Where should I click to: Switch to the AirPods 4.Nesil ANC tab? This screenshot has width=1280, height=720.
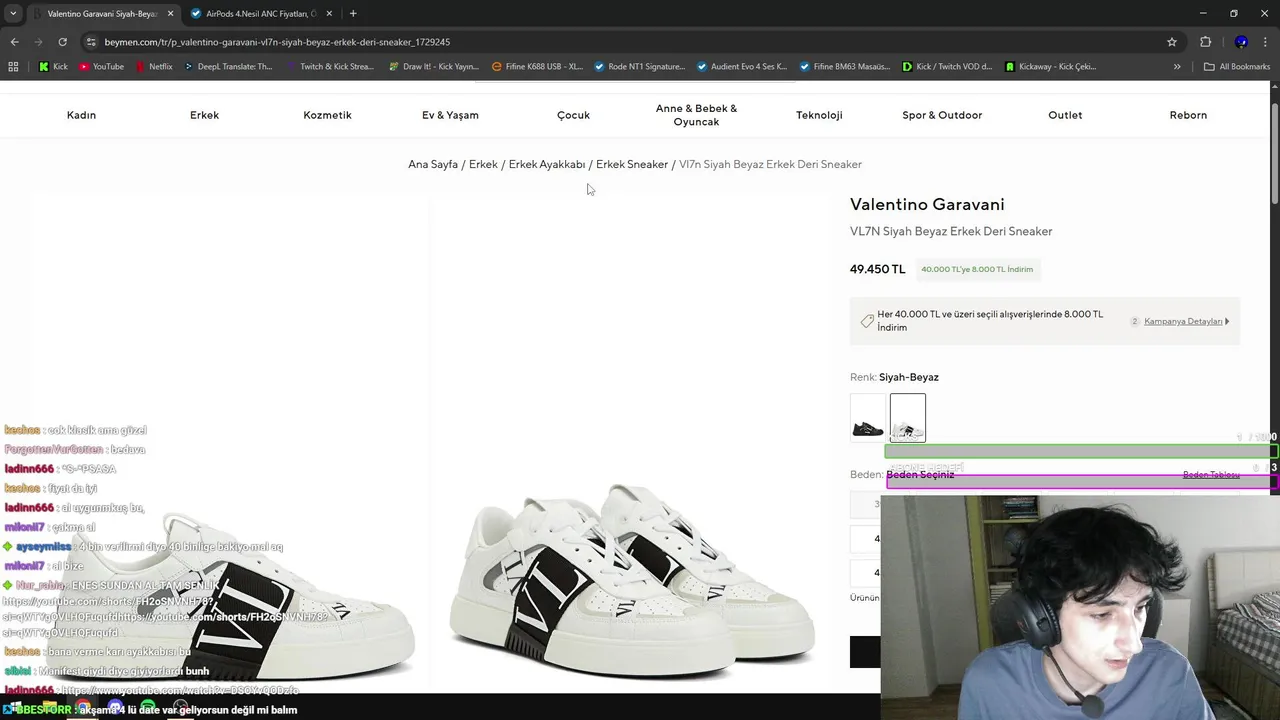click(260, 14)
